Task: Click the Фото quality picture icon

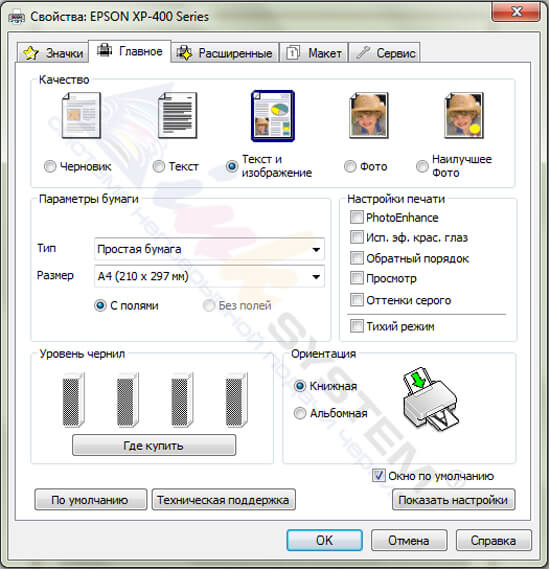Action: (369, 115)
